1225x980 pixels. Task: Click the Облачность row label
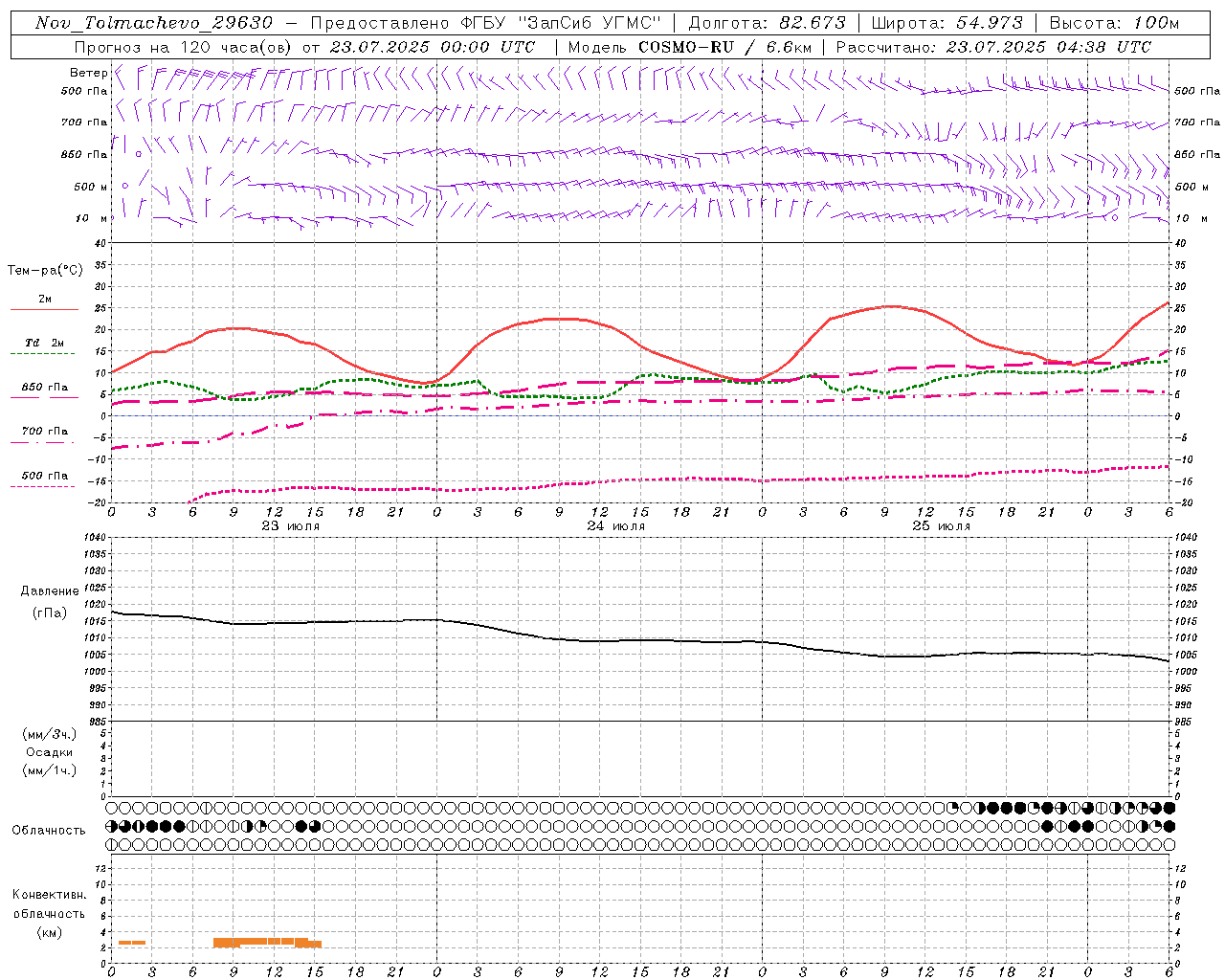point(49,831)
